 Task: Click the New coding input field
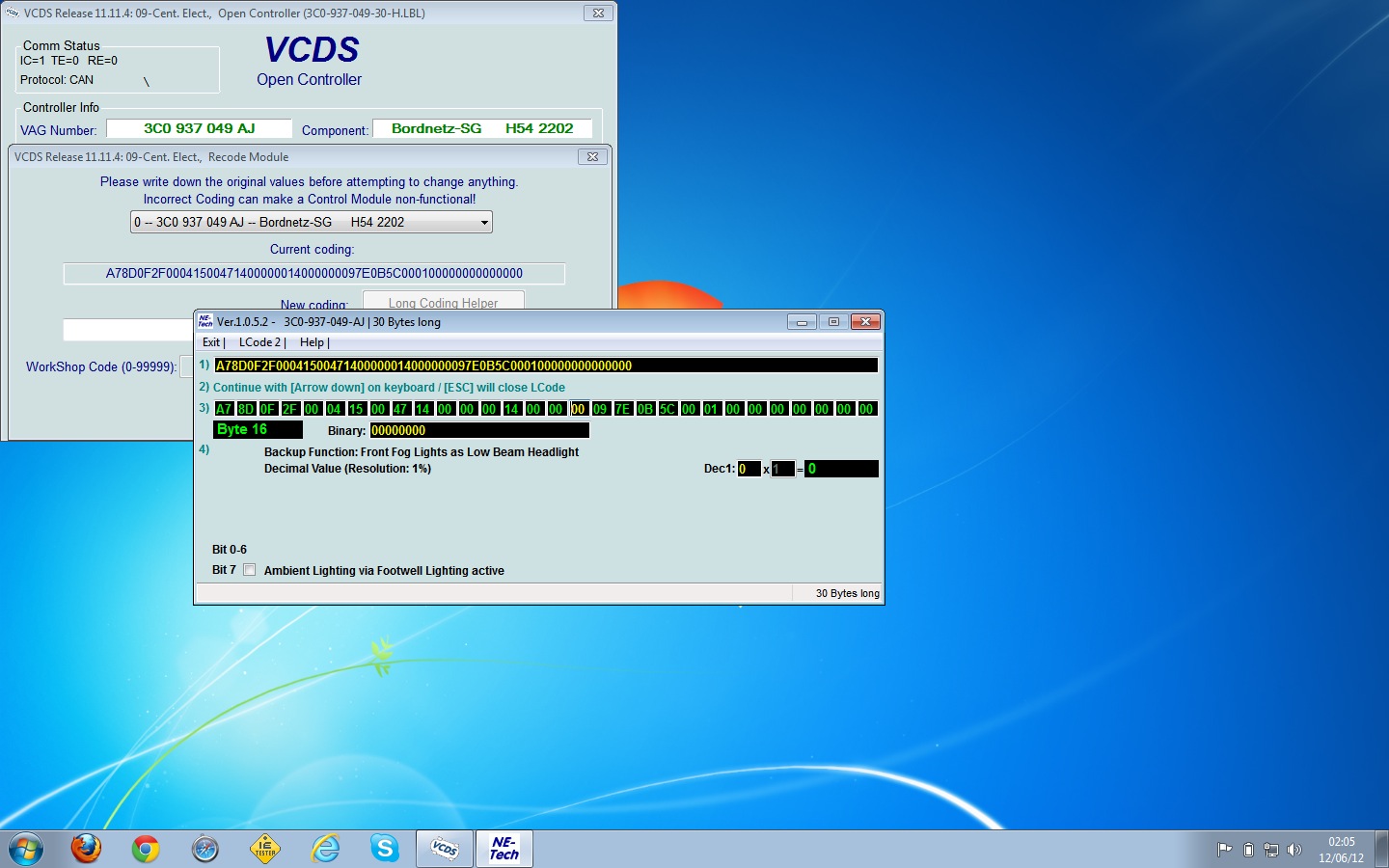[x=129, y=330]
